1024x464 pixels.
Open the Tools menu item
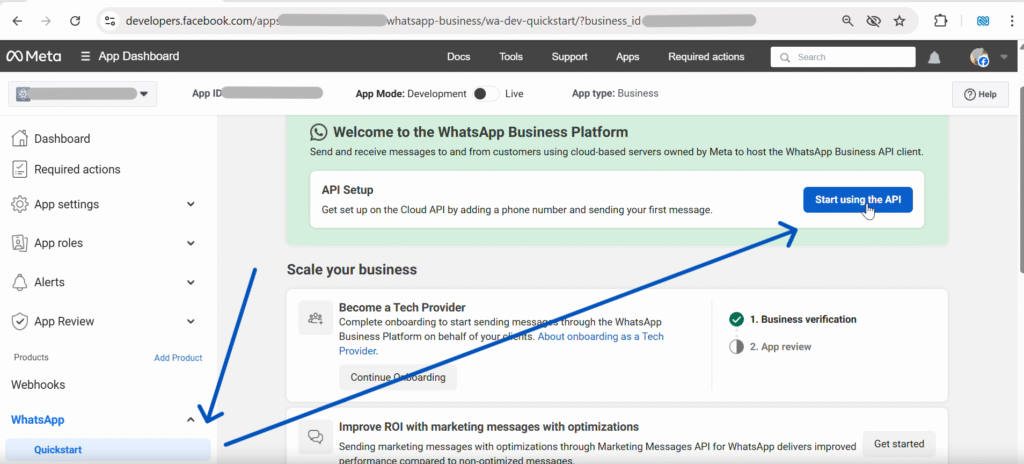click(x=511, y=57)
